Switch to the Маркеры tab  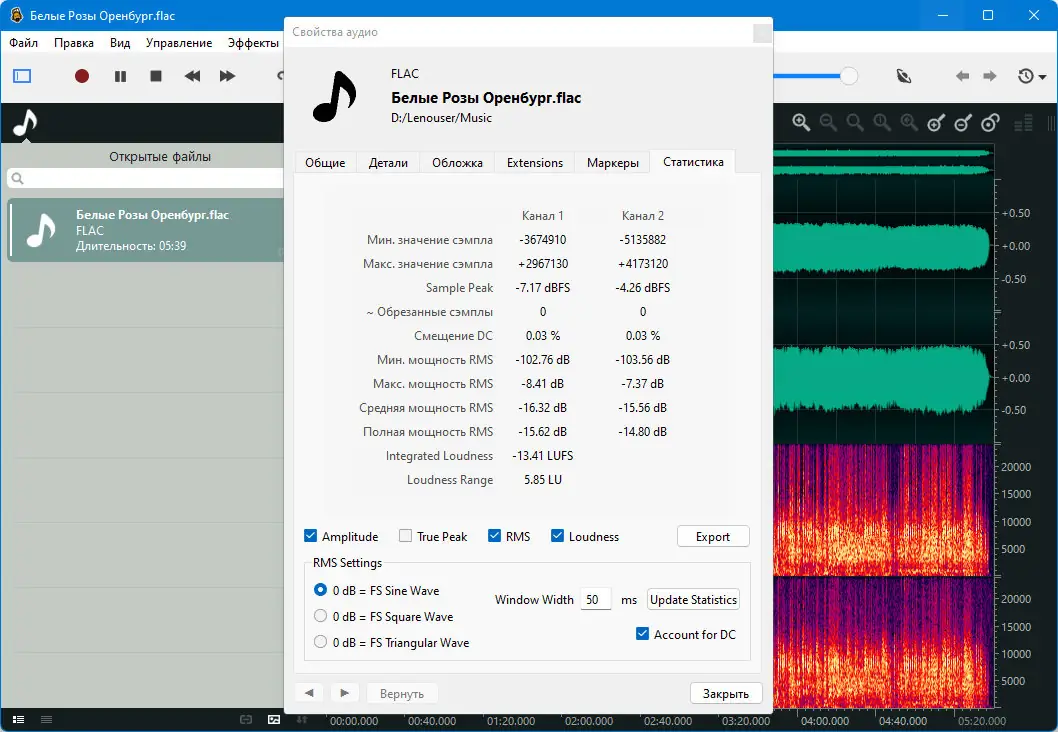(612, 162)
